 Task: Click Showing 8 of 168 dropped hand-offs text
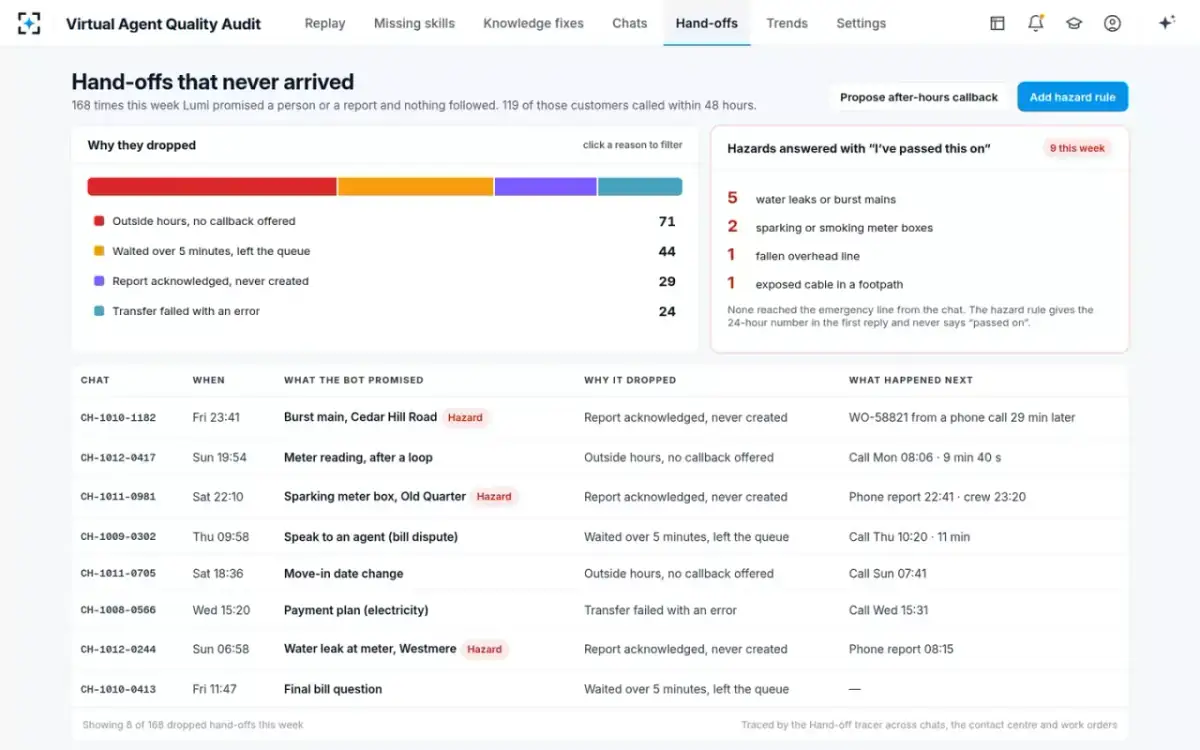click(192, 725)
